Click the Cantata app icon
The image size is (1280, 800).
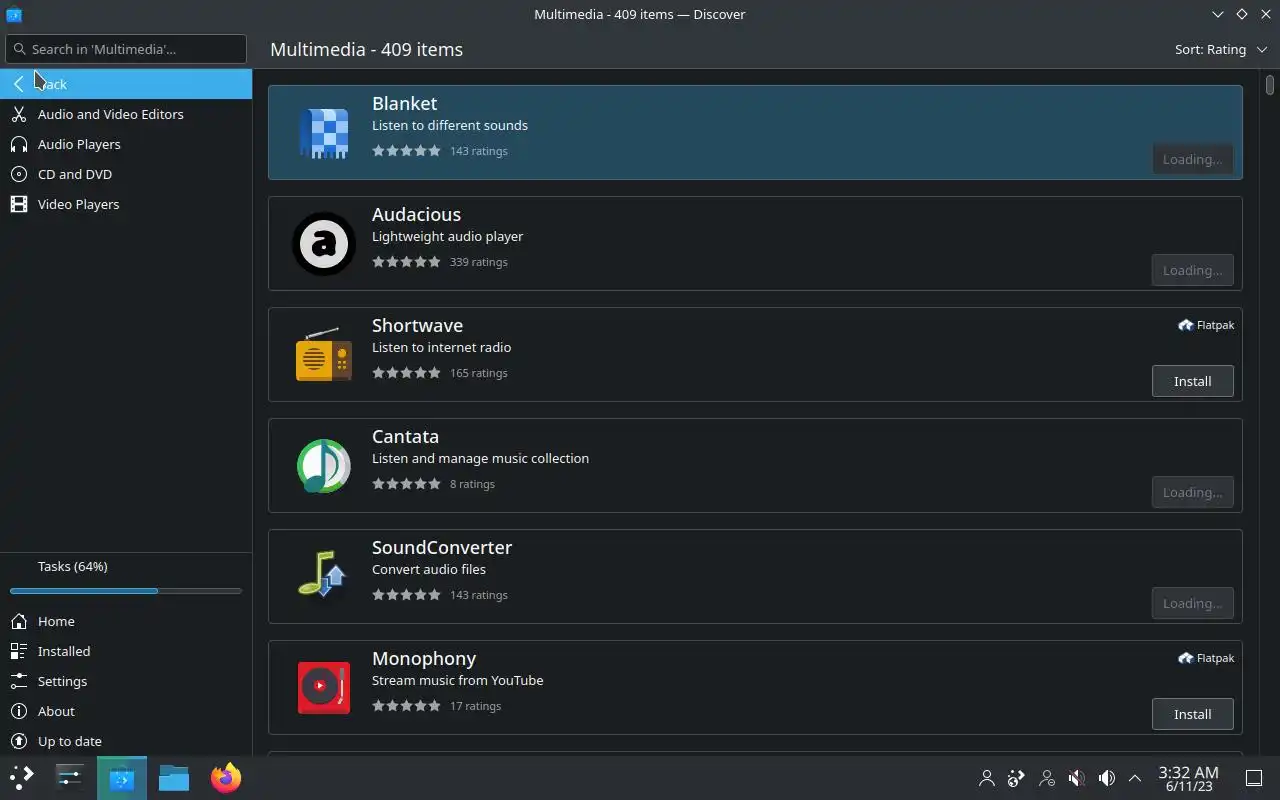coord(324,466)
